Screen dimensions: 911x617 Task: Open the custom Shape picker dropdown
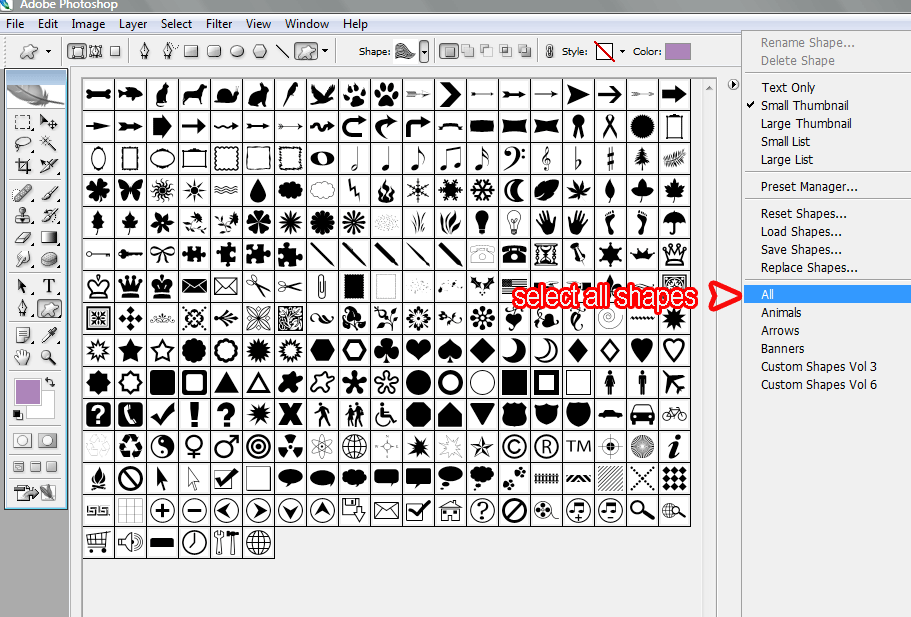pyautogui.click(x=424, y=52)
